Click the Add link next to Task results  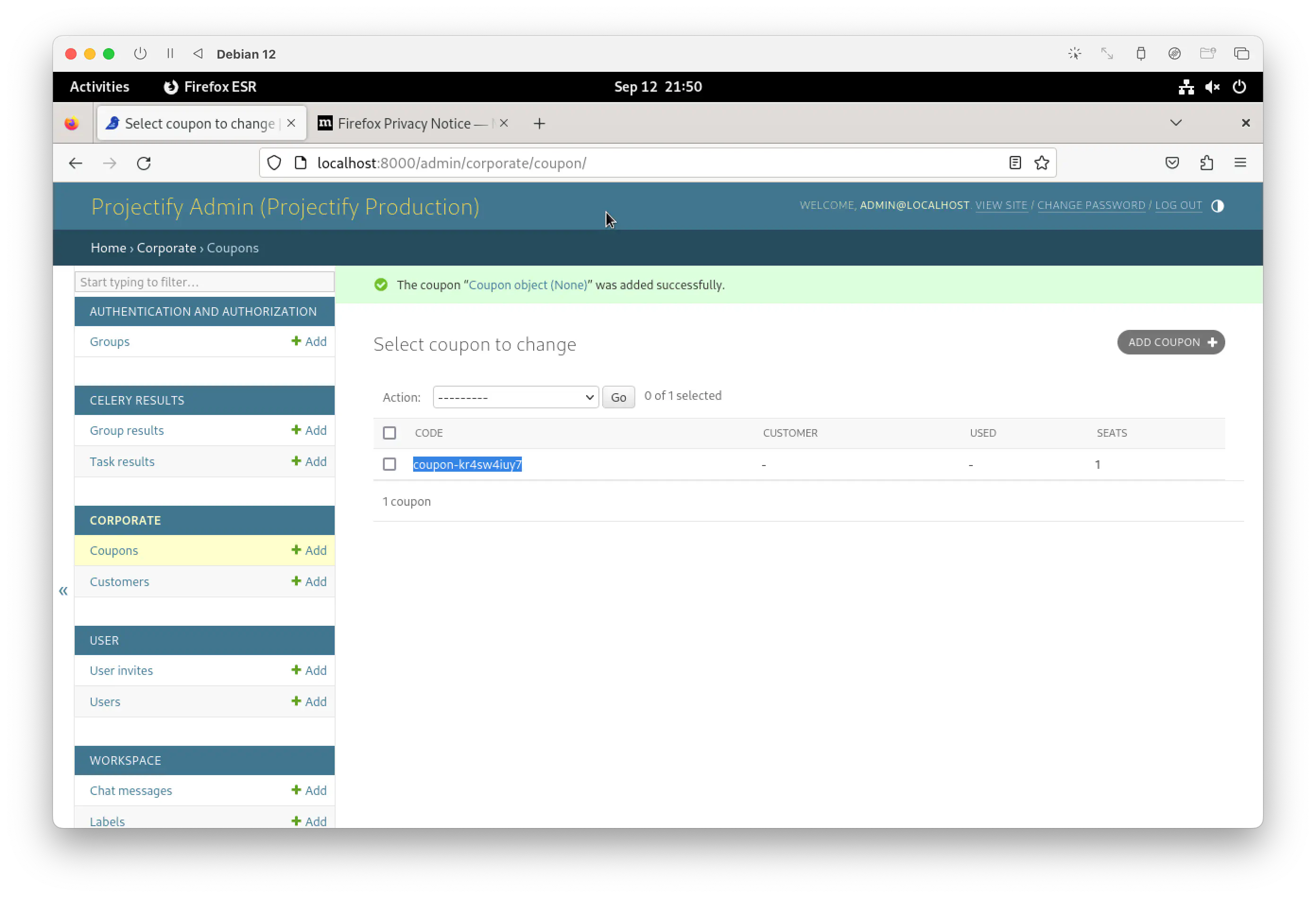coord(309,461)
